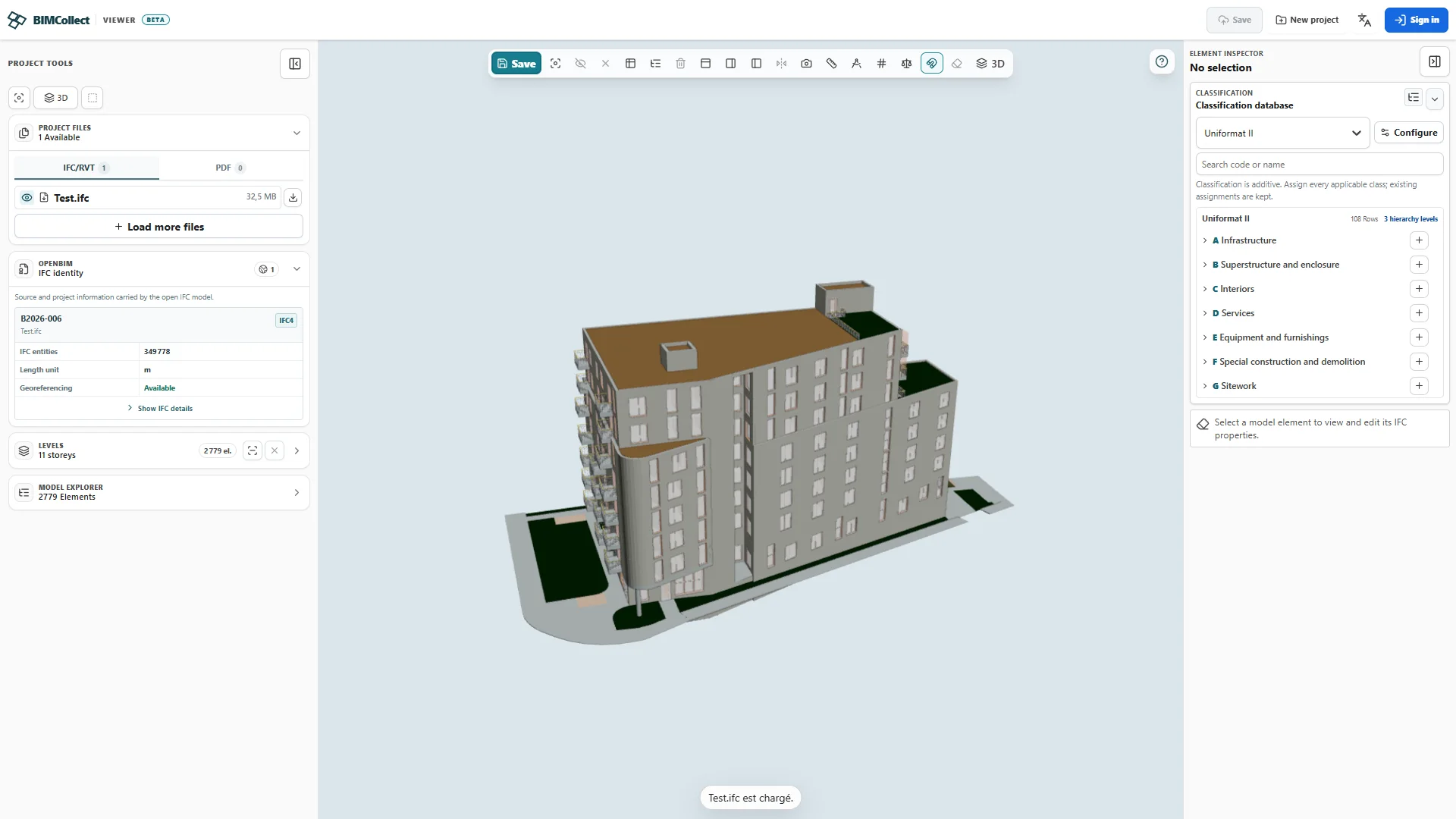The width and height of the screenshot is (1456, 819).
Task: Click the trash delete icon
Action: tap(680, 64)
